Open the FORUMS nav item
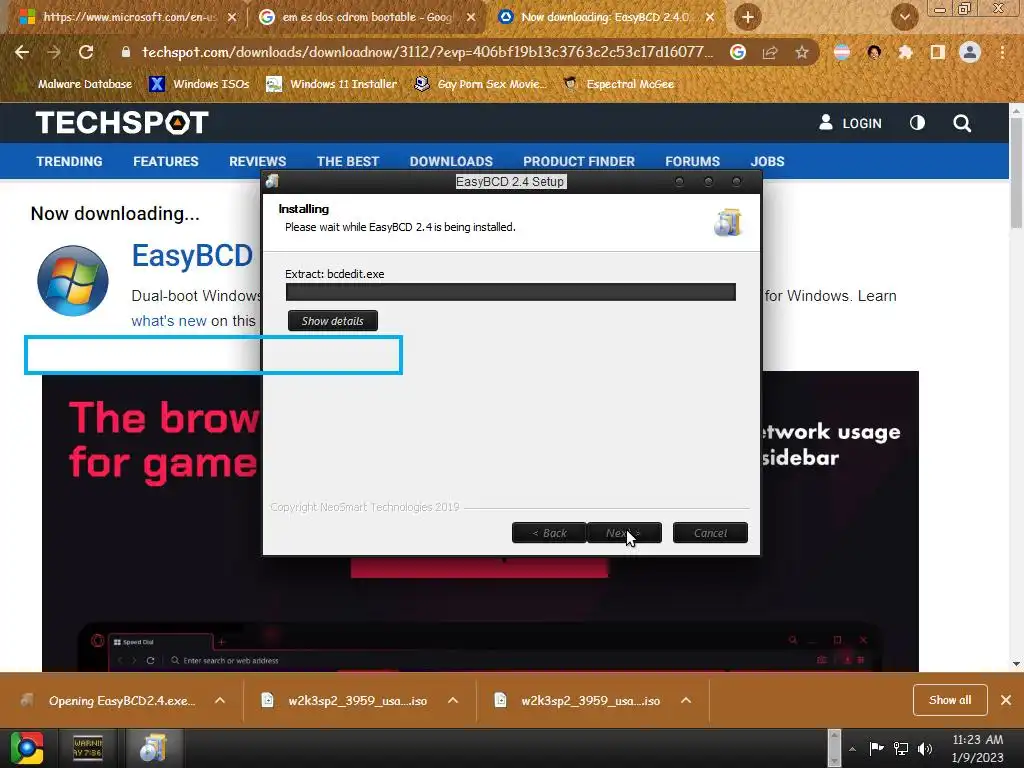 pyautogui.click(x=692, y=161)
